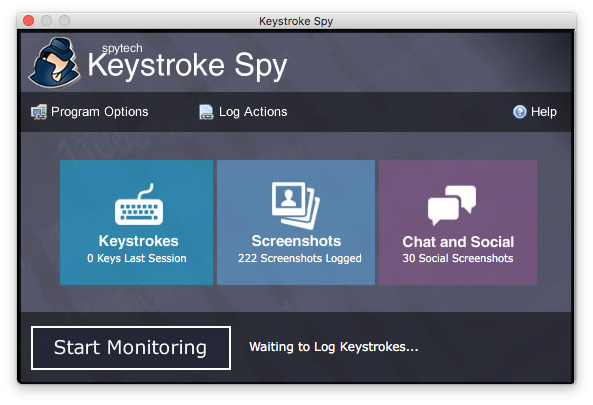This screenshot has width=593, height=405.
Task: Close the Keystroke Spy window
Action: point(29,20)
